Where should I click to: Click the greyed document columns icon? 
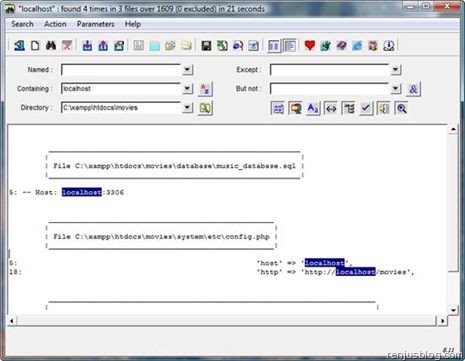139,45
